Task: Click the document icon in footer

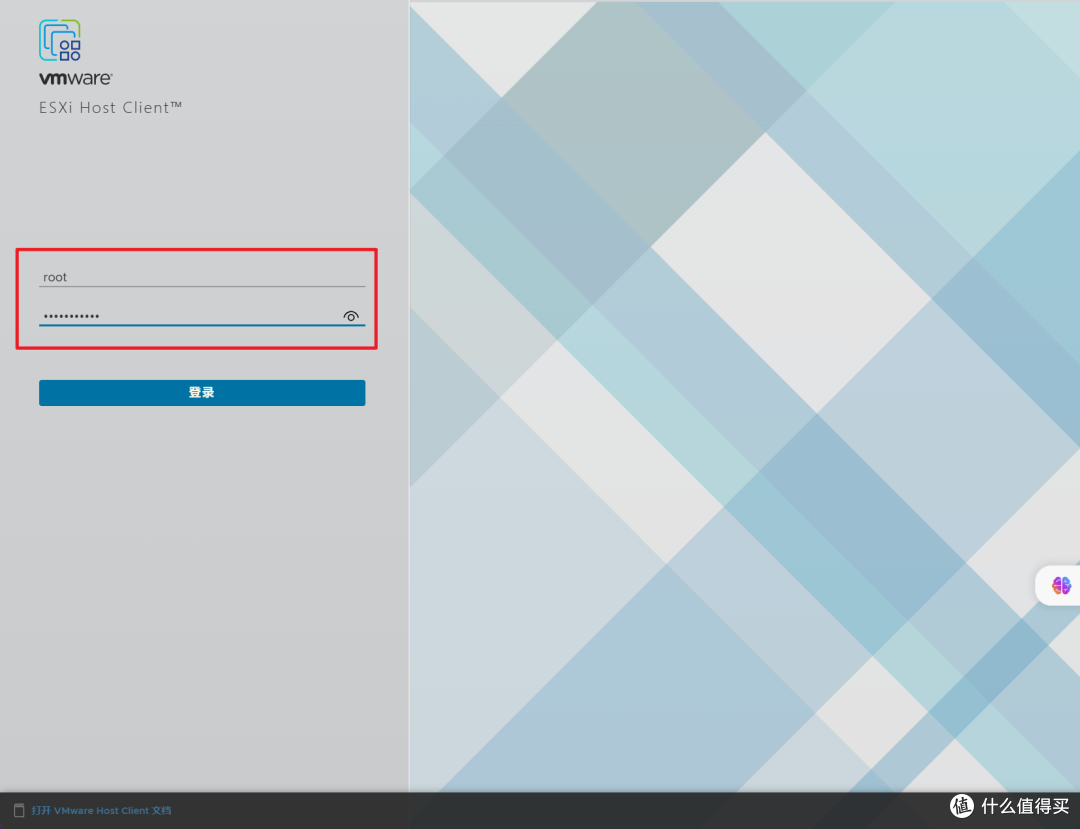Action: pos(19,810)
